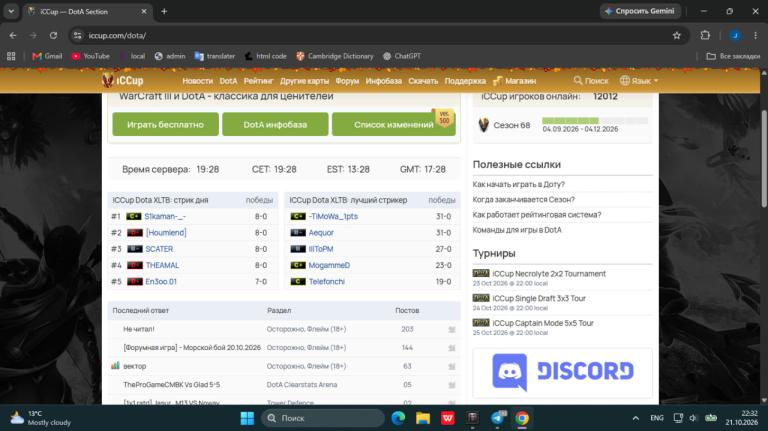The image size is (768, 431).
Task: Open player Telefonchi profile
Action: 327,282
